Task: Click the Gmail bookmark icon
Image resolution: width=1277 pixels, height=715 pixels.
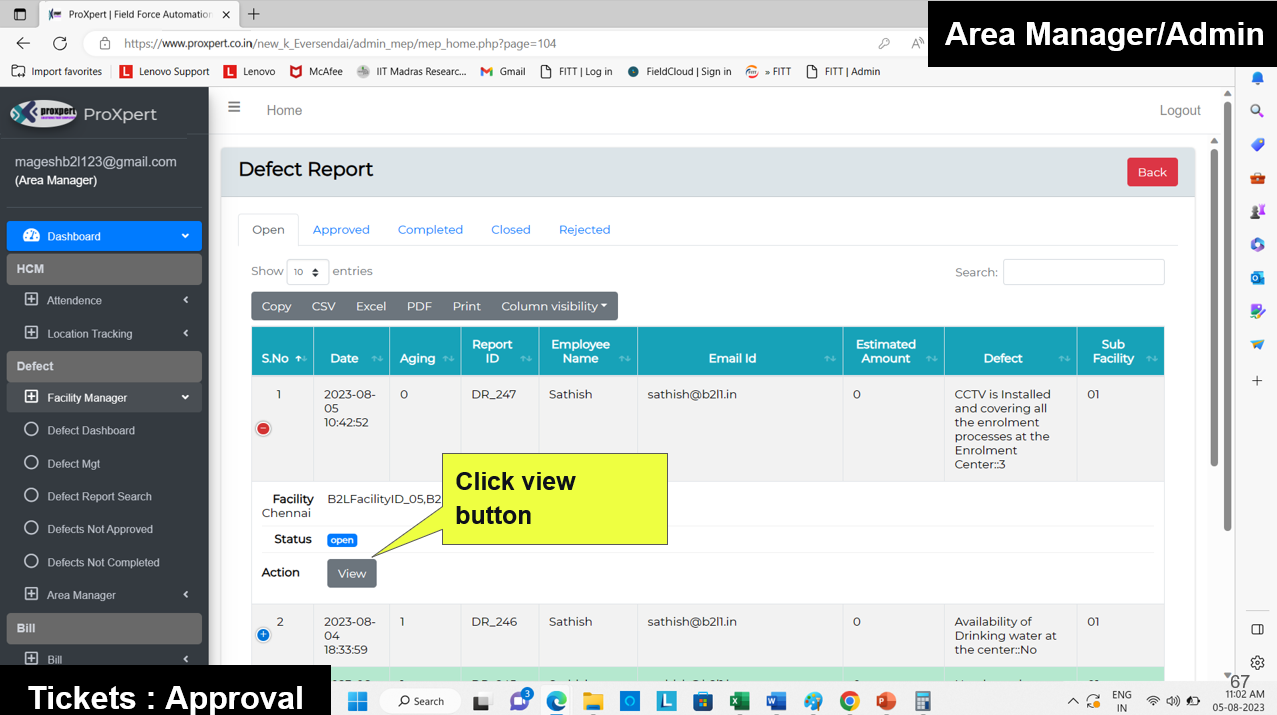Action: (x=487, y=72)
